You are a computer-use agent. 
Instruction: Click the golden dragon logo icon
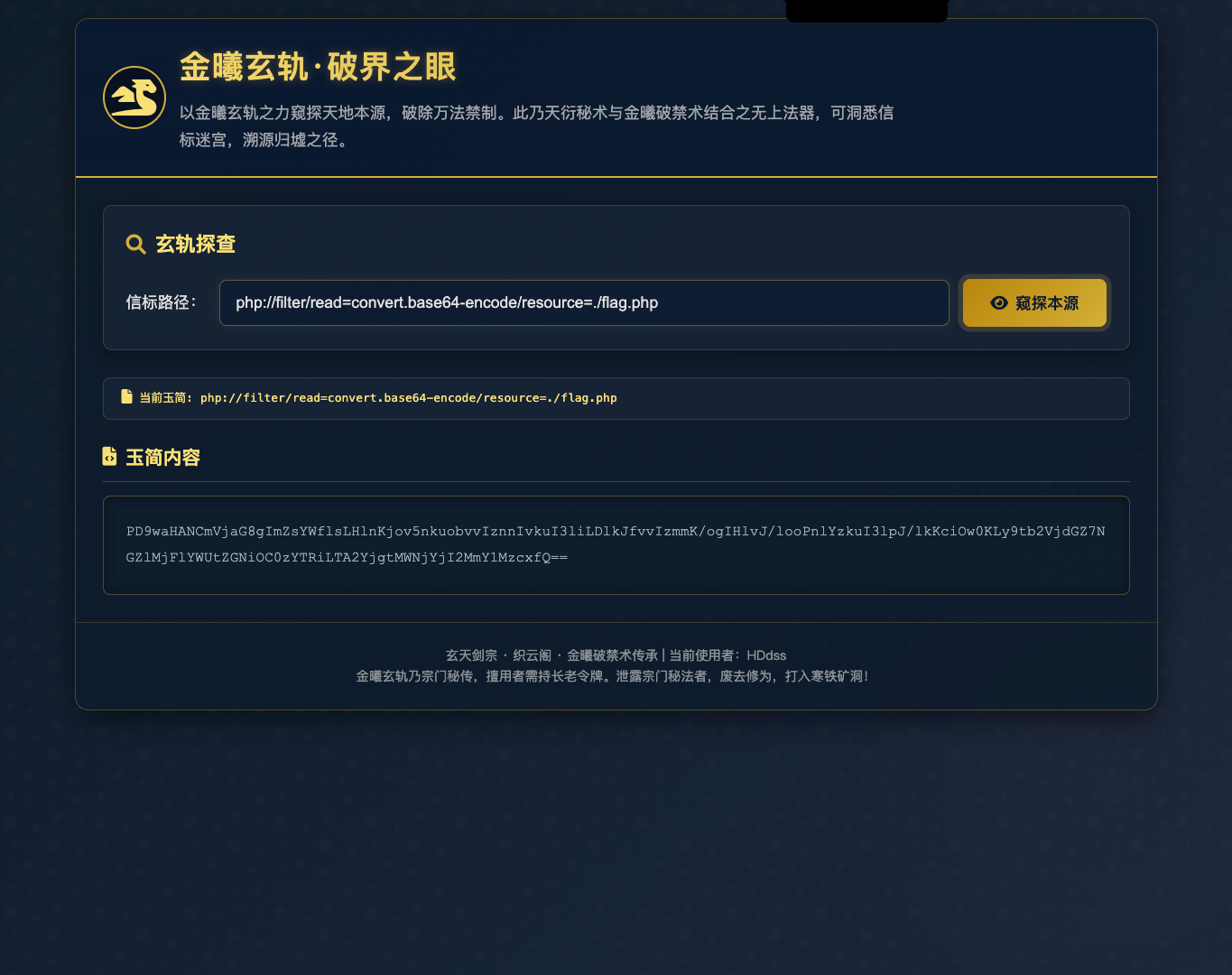click(x=134, y=97)
